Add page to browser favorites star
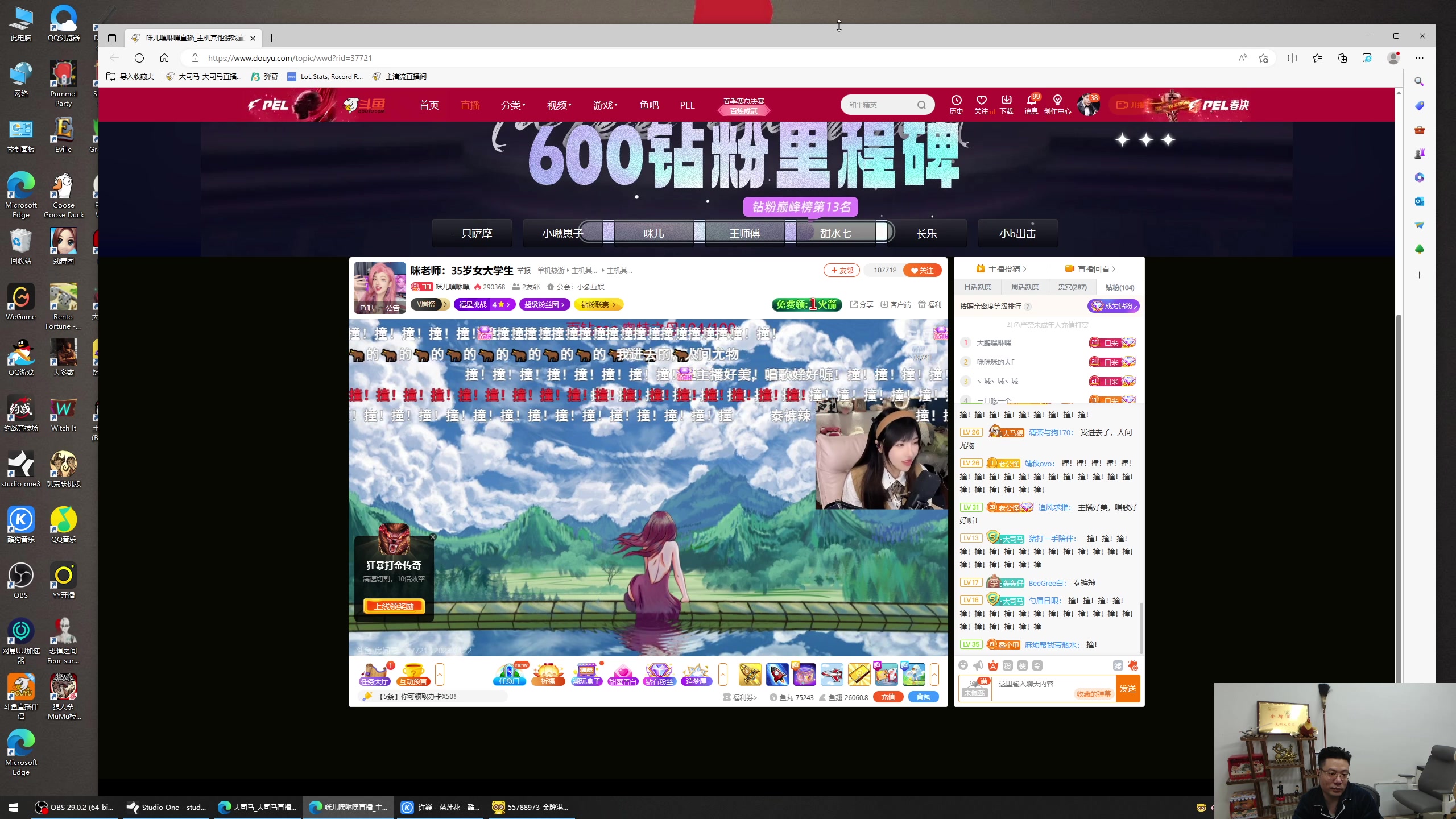 (1263, 58)
